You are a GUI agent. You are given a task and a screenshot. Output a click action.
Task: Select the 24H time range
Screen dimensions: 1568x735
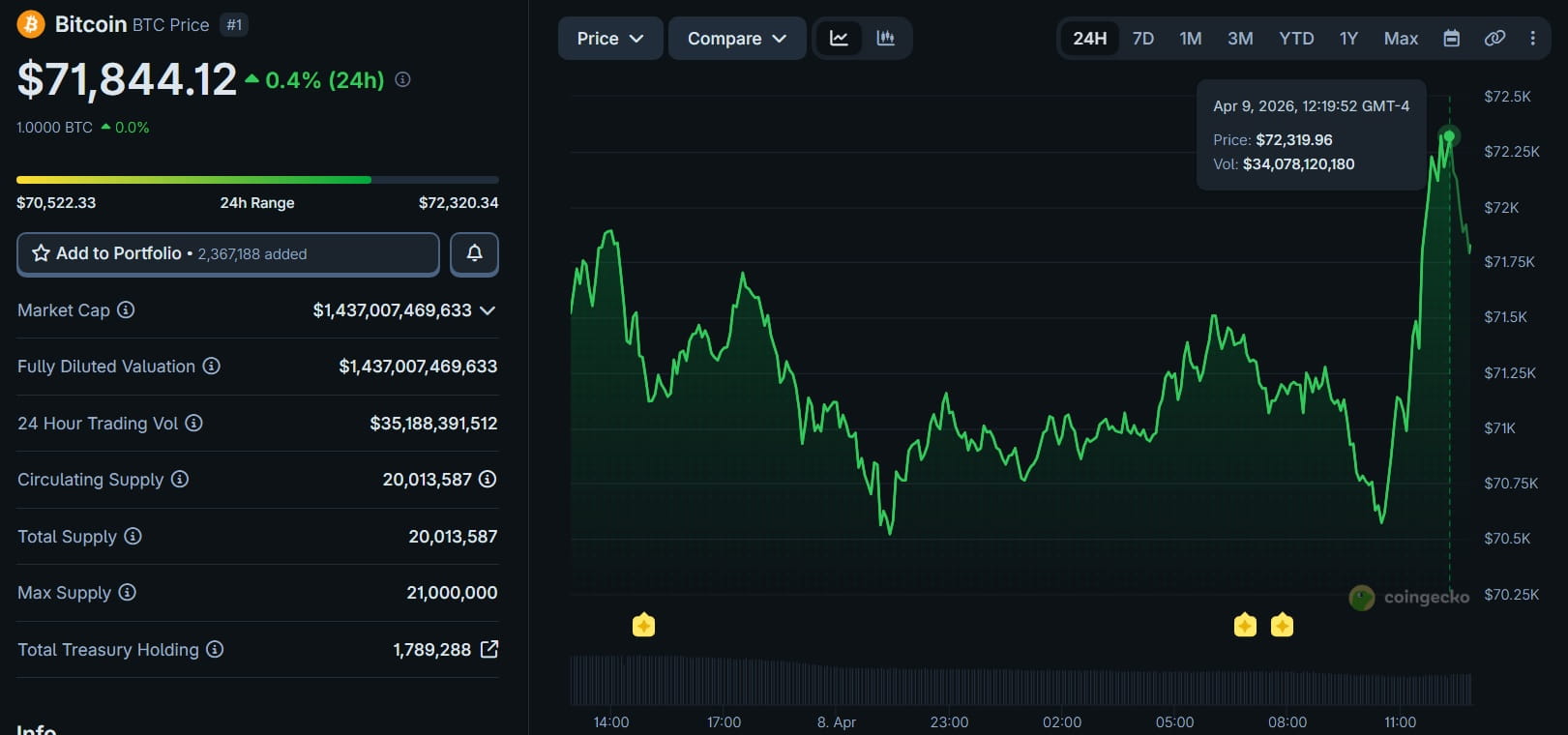click(x=1089, y=39)
